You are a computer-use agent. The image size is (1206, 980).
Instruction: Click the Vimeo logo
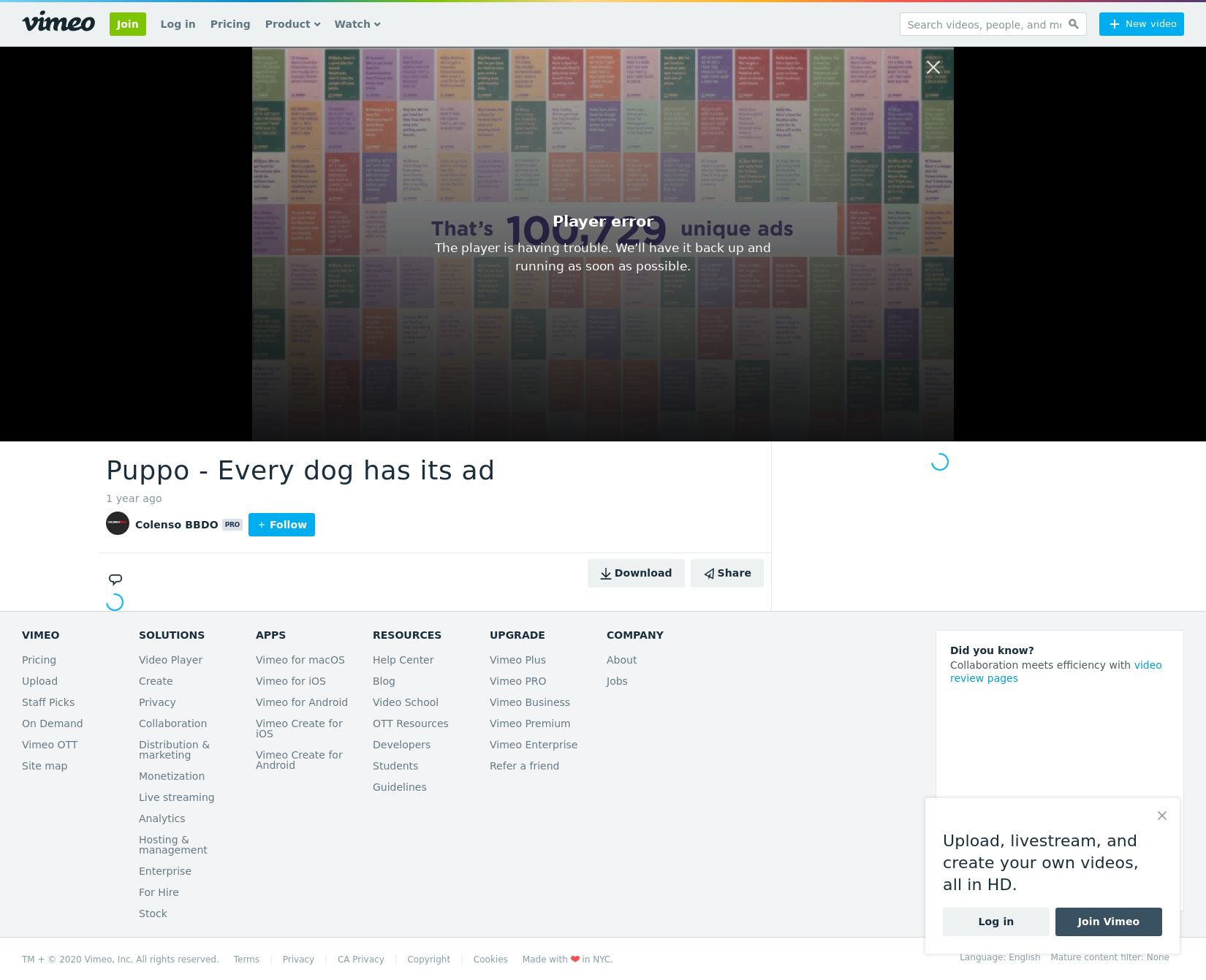click(x=58, y=23)
